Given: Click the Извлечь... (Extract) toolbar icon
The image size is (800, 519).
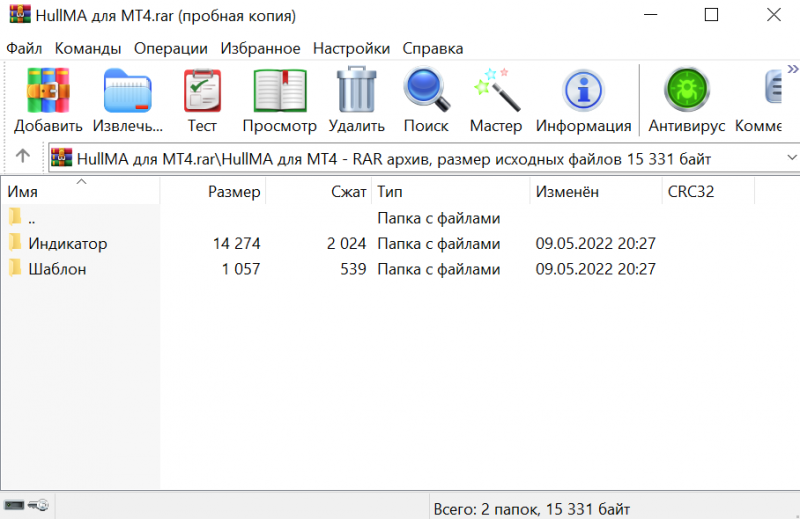Looking at the screenshot, I should [x=128, y=90].
